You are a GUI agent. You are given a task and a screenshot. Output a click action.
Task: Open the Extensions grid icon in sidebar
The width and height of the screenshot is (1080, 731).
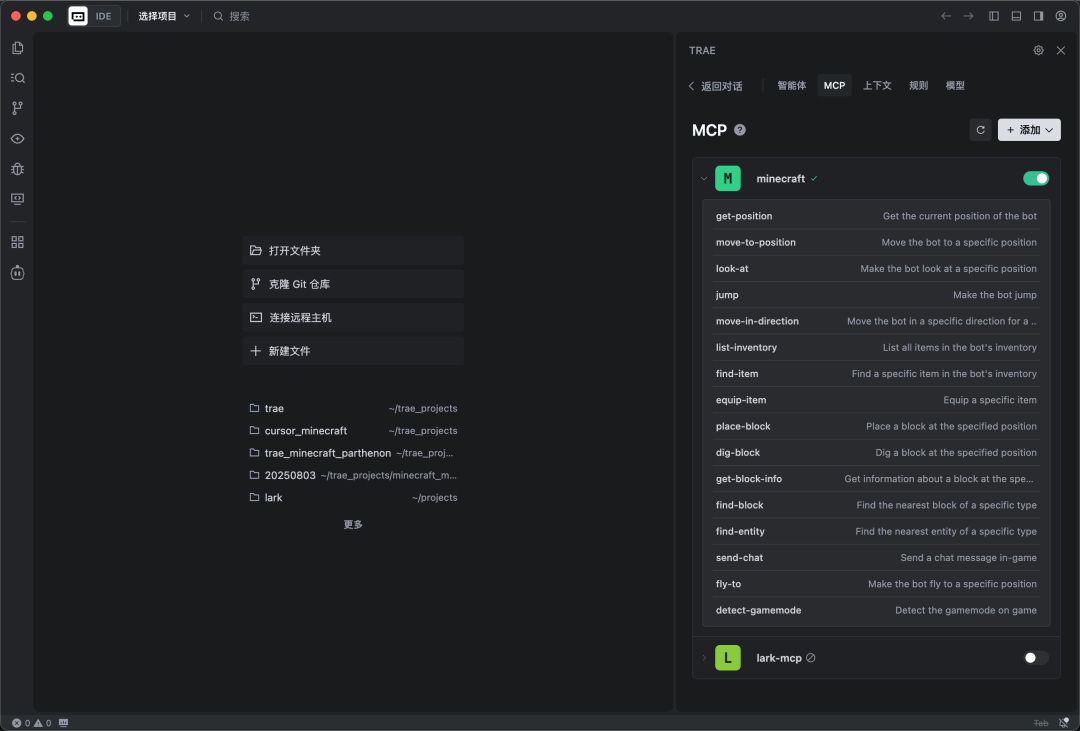click(x=17, y=243)
